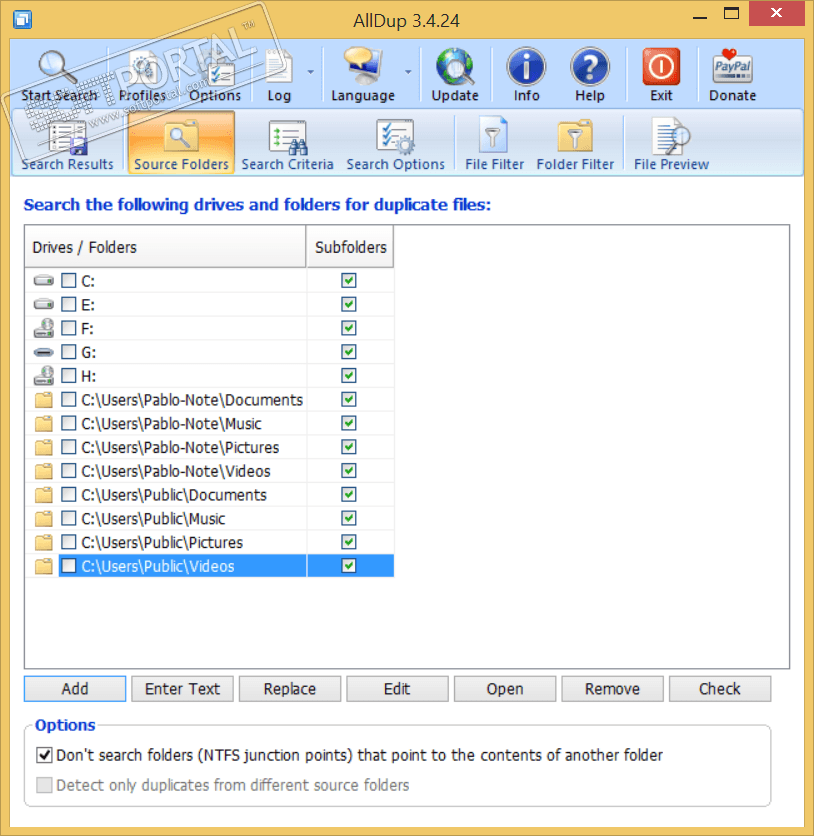Click the Replace button

[x=289, y=689]
